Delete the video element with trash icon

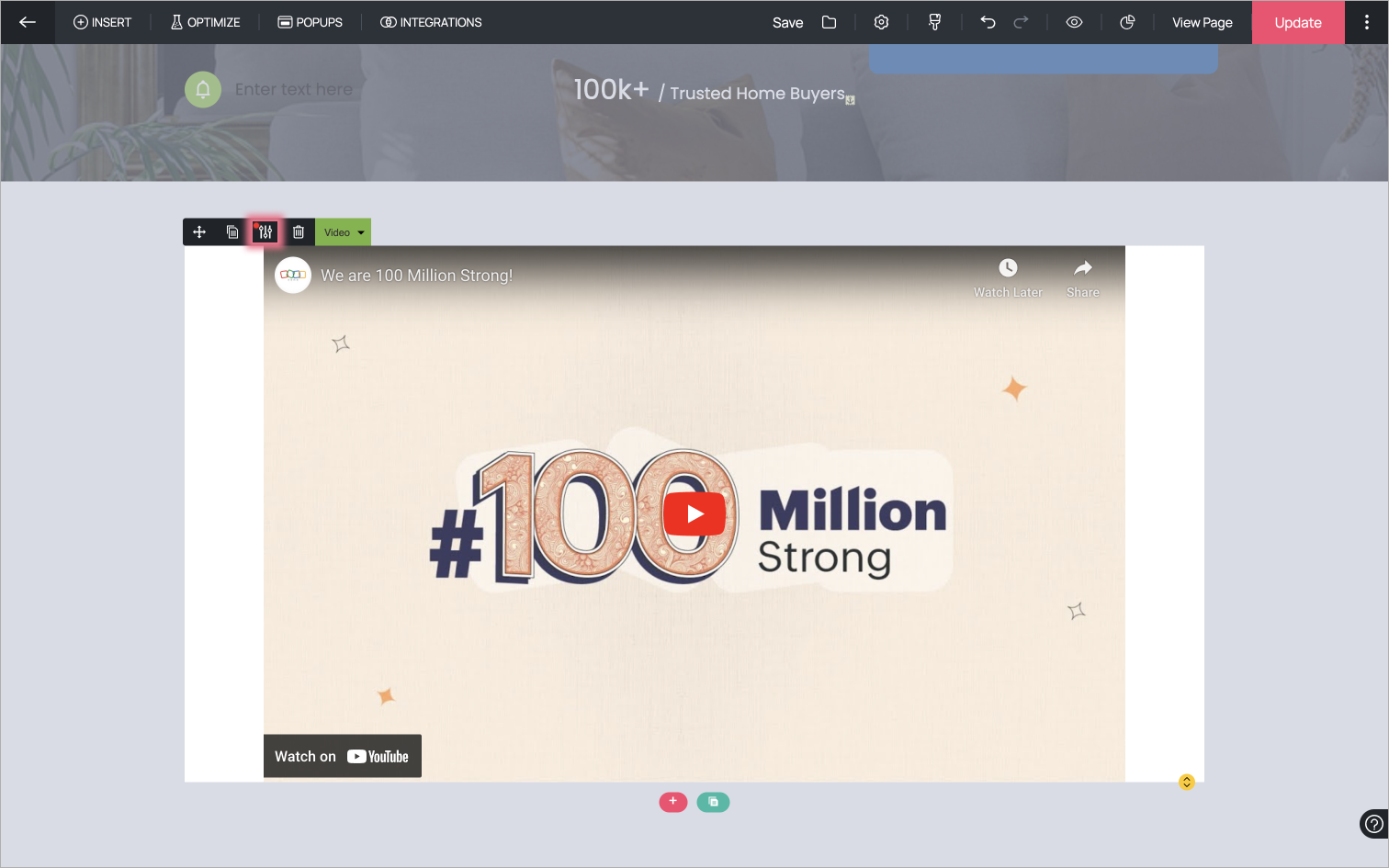299,232
